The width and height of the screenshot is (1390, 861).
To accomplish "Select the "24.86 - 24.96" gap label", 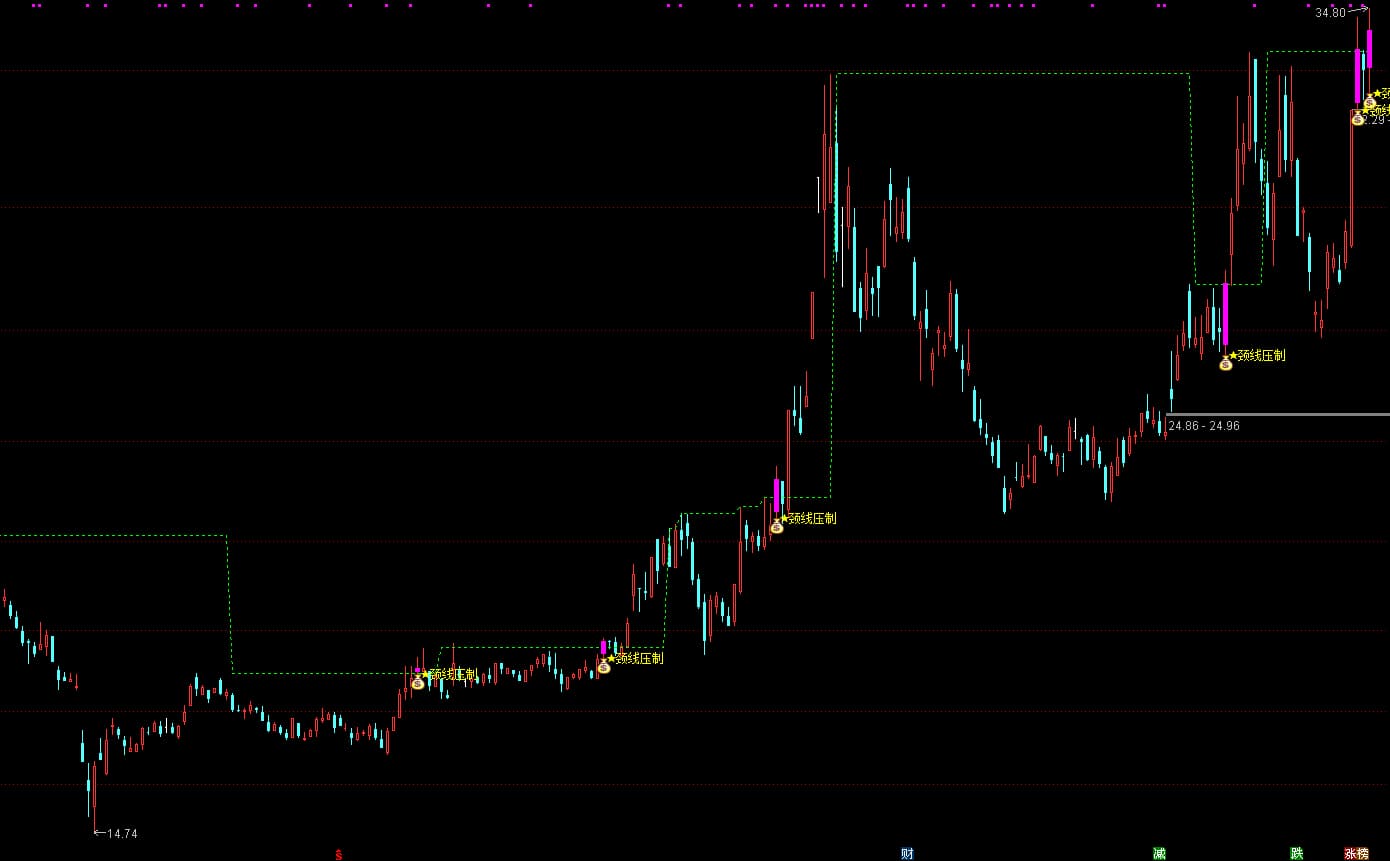I will pyautogui.click(x=1204, y=426).
